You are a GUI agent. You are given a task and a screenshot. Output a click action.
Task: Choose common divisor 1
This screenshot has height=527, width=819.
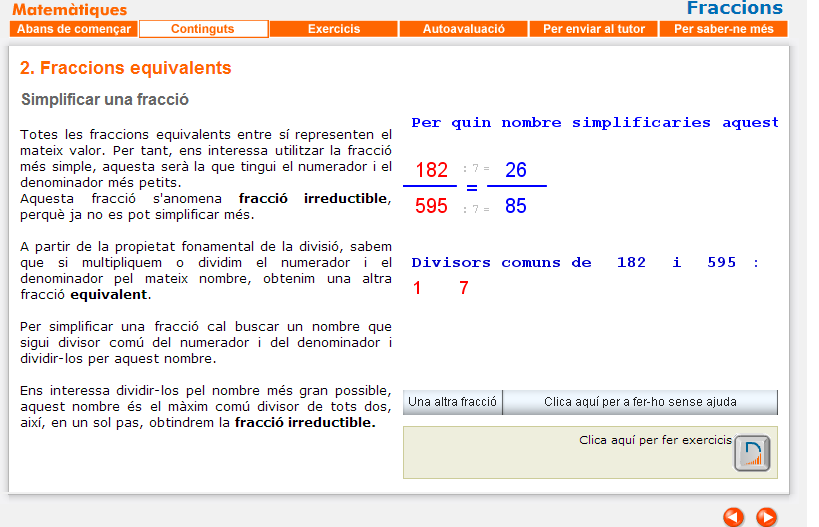pyautogui.click(x=418, y=289)
